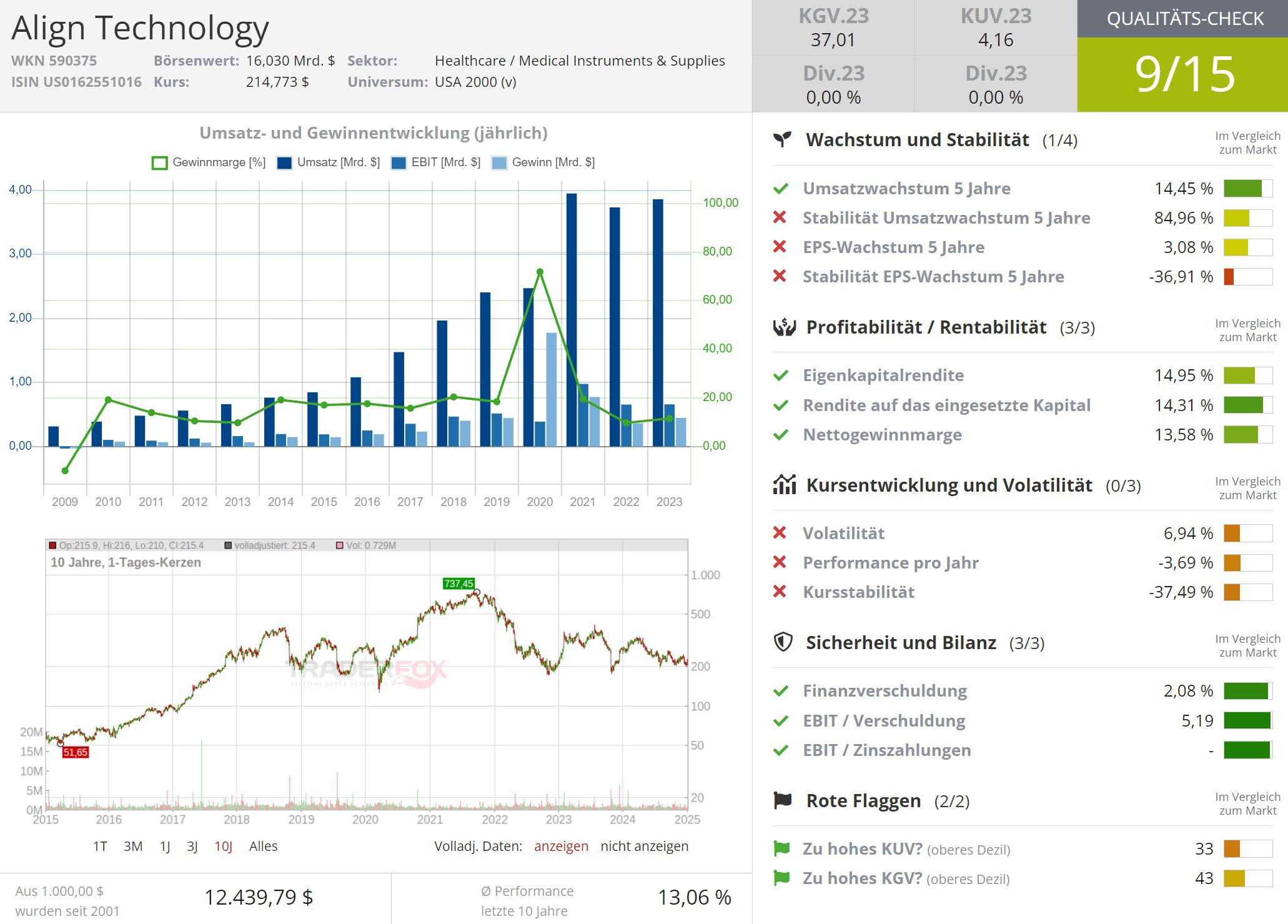The height and width of the screenshot is (924, 1288).
Task: Open the Finanzverschuldung metric
Action: [884, 690]
